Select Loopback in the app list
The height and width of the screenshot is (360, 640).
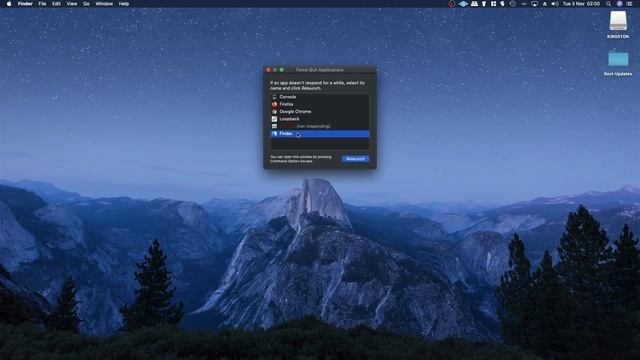[320, 119]
